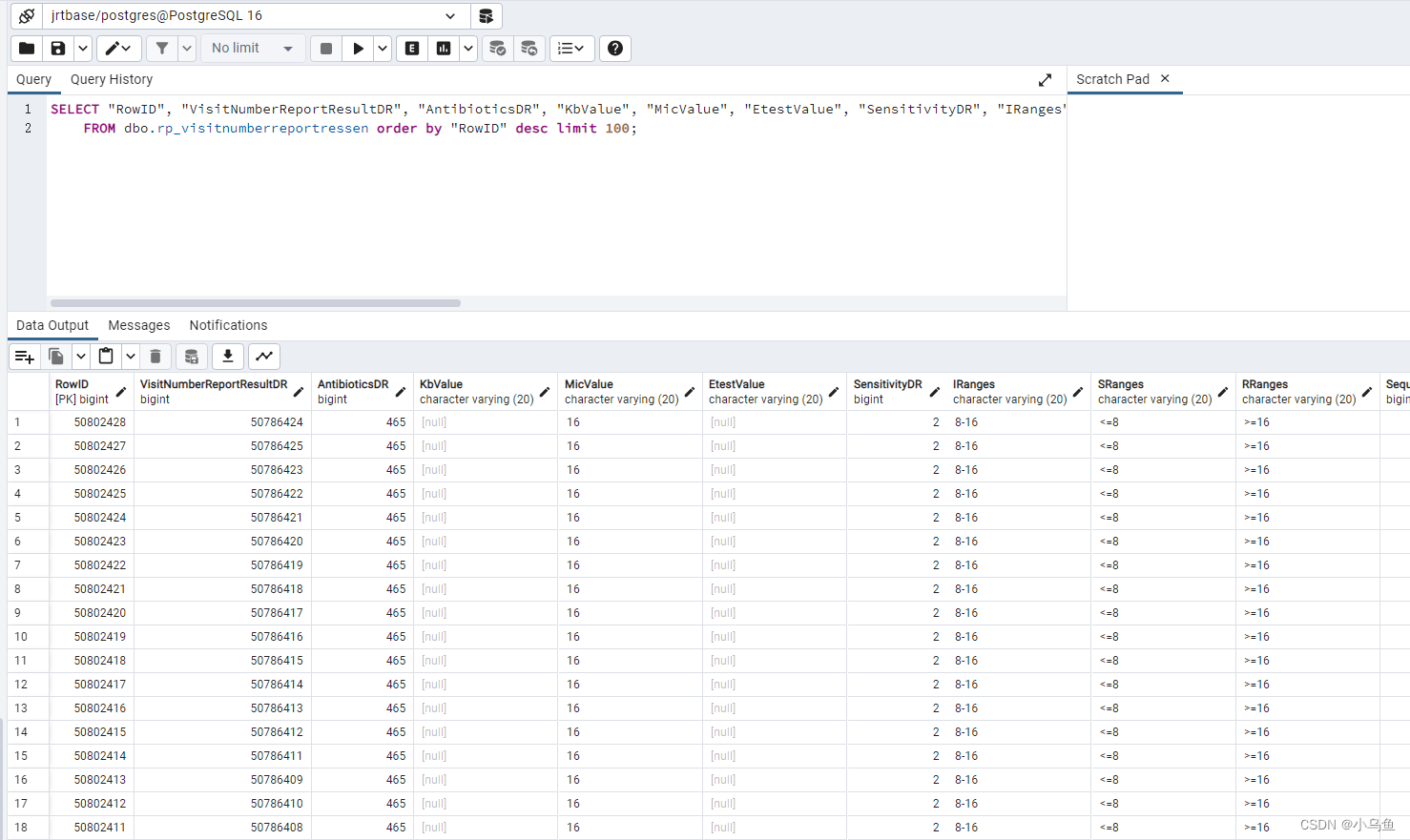The image size is (1410, 840).
Task: Click the connection status icon
Action: click(27, 16)
